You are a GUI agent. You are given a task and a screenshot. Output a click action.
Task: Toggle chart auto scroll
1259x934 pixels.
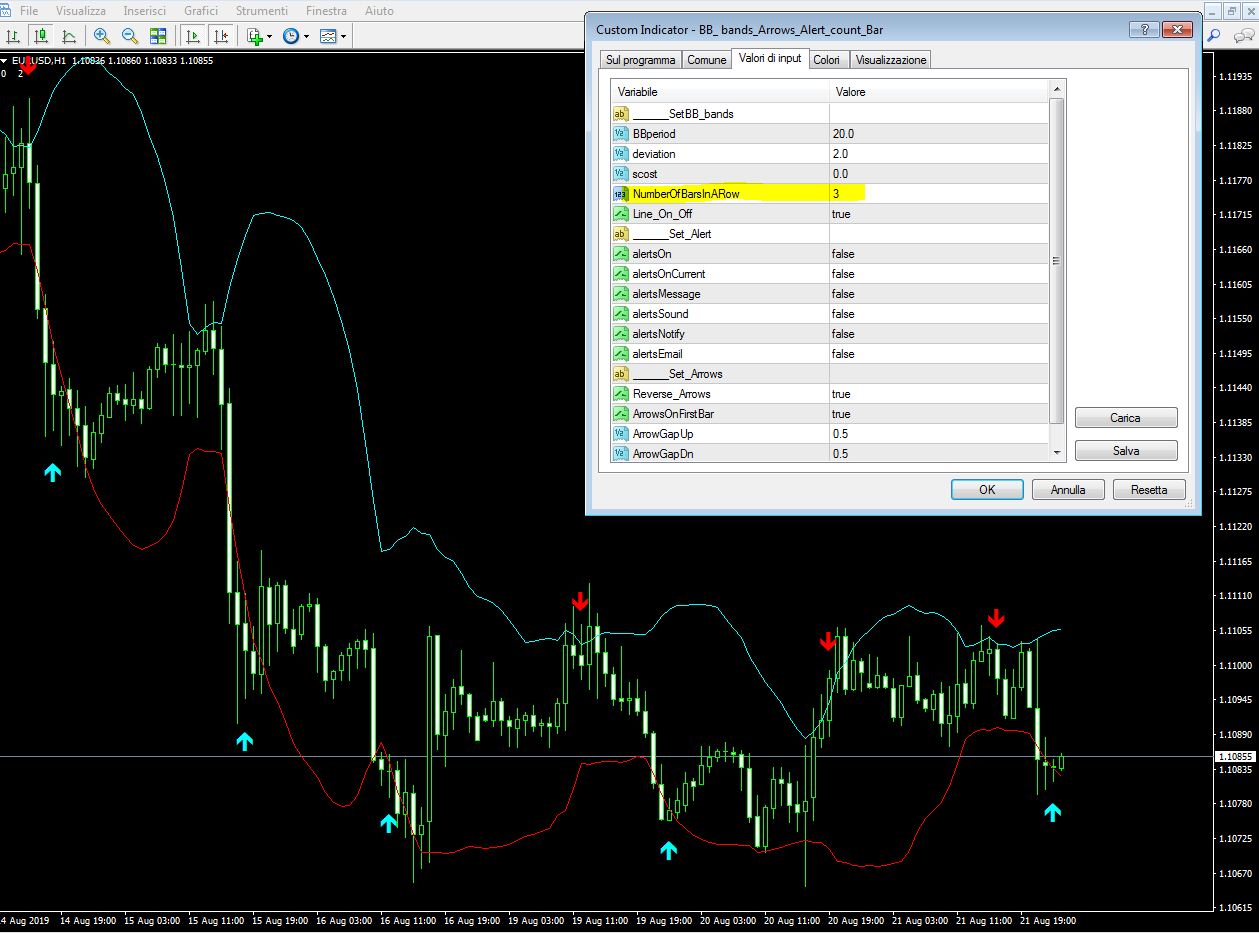point(192,36)
